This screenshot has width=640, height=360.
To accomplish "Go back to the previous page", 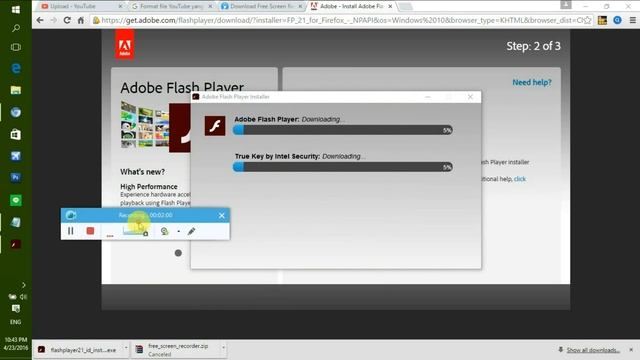I will pos(40,20).
